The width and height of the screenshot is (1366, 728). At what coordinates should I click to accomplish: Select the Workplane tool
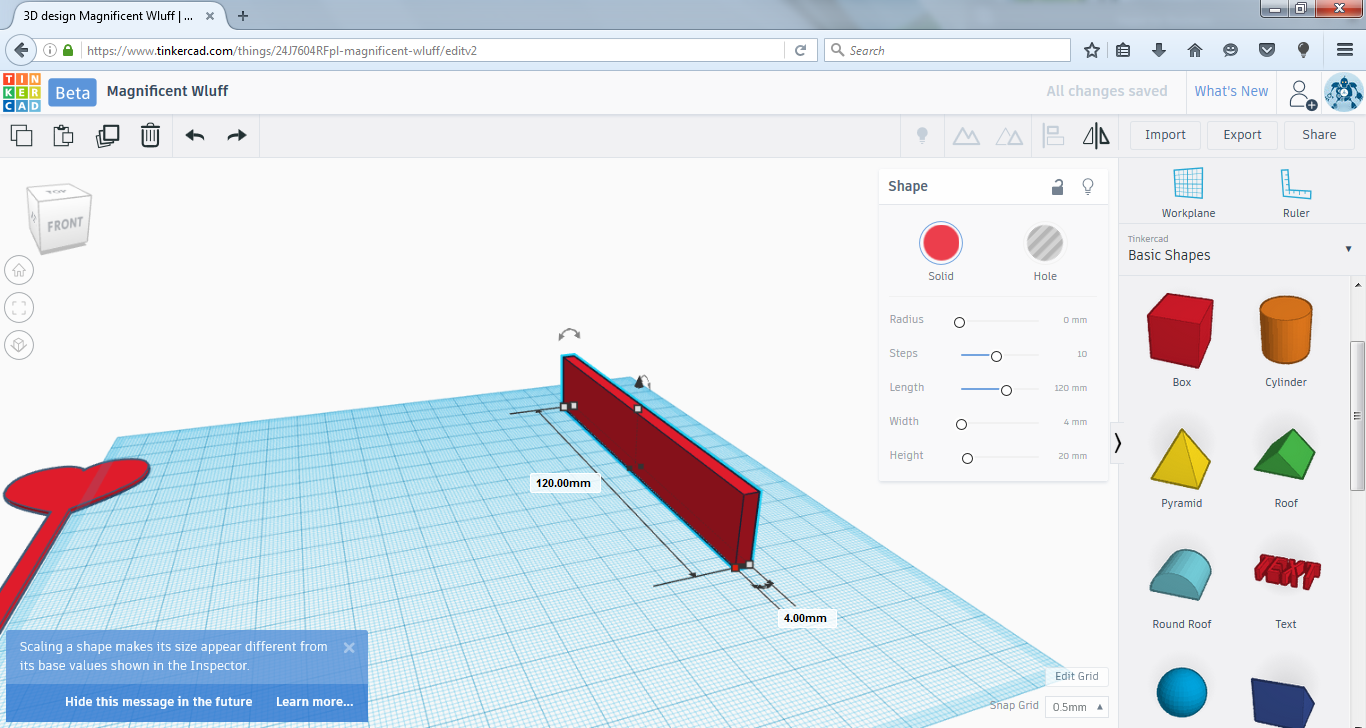[1188, 193]
